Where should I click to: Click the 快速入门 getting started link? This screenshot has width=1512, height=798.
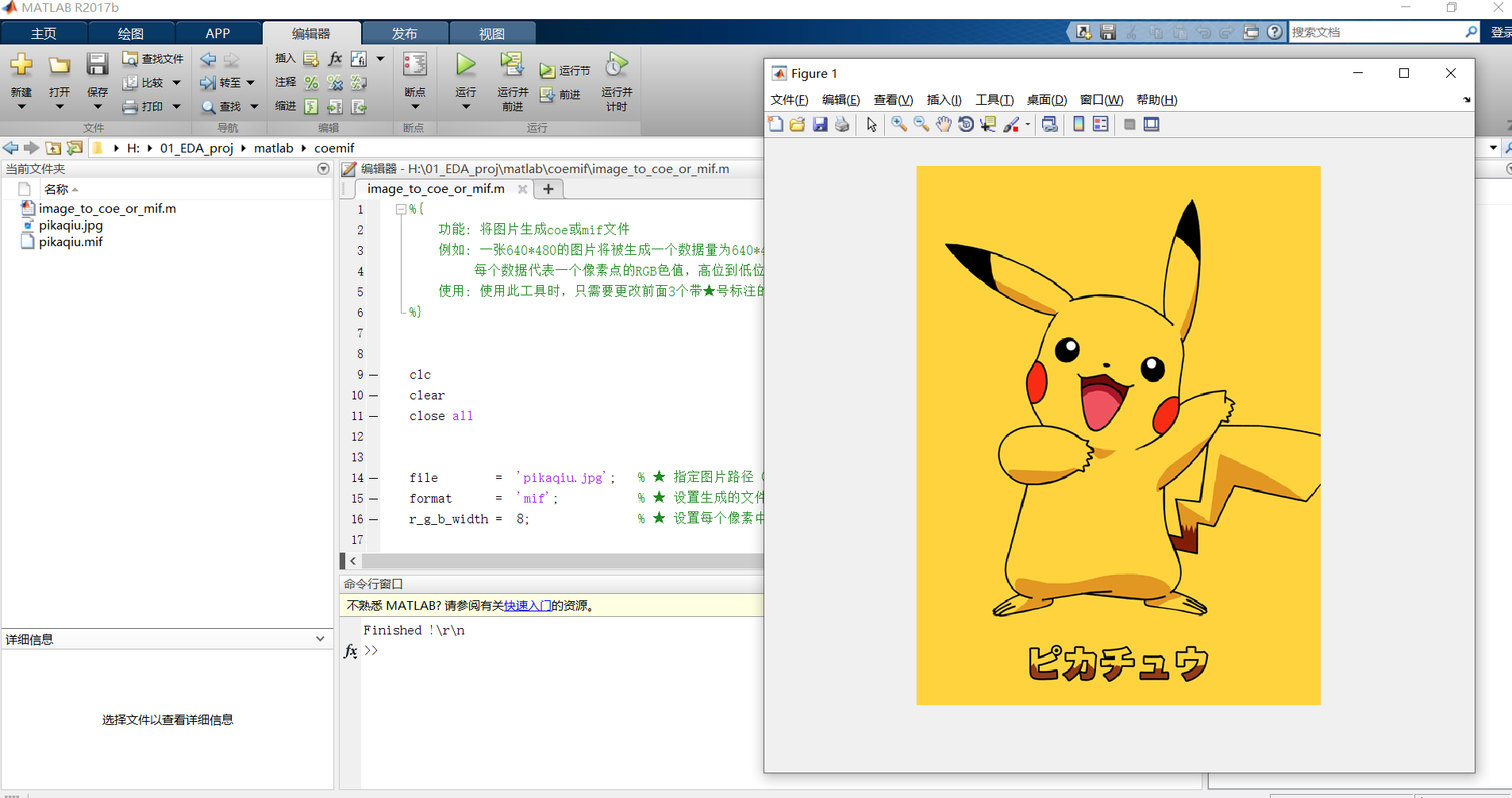point(527,606)
